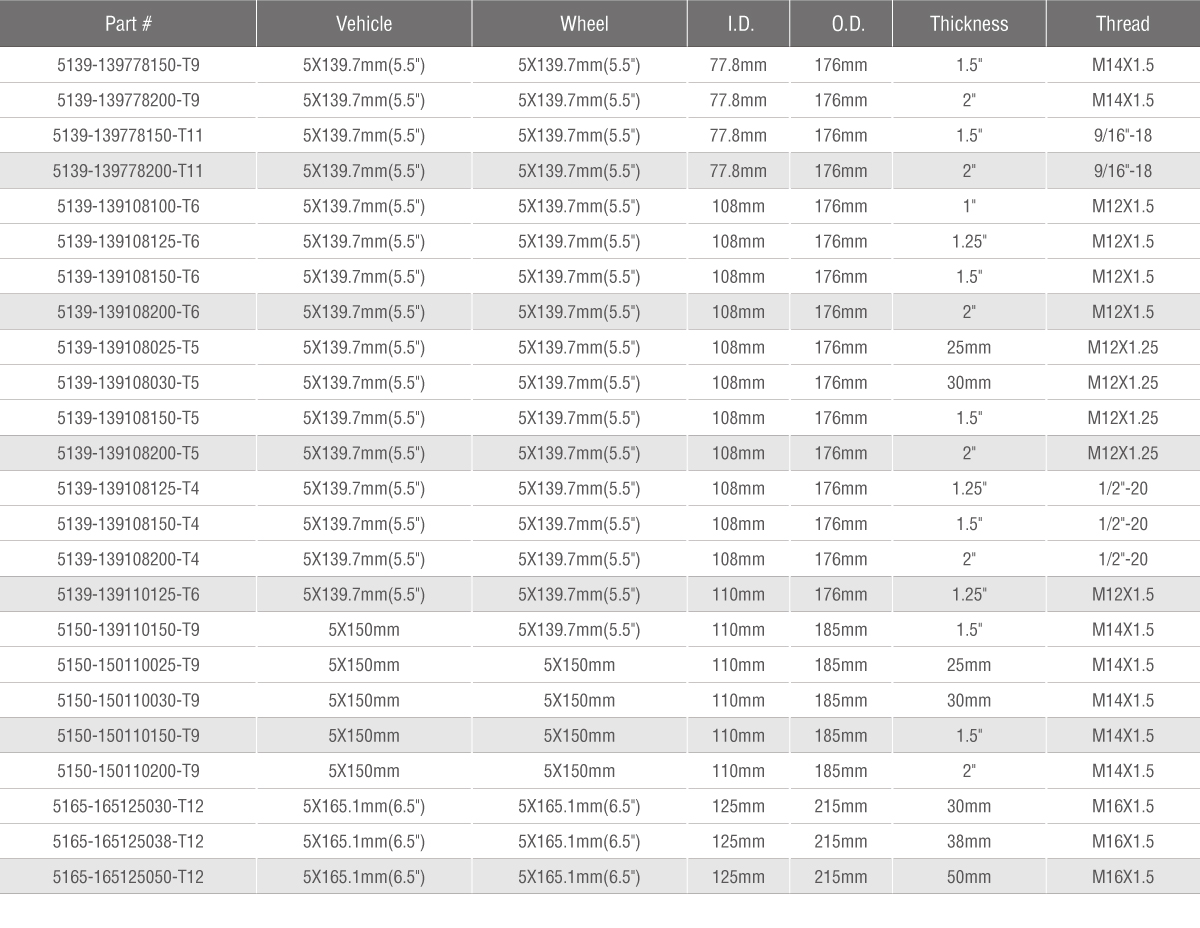Select part number 5139-139108025-T5
This screenshot has height=928, width=1200.
coord(128,348)
